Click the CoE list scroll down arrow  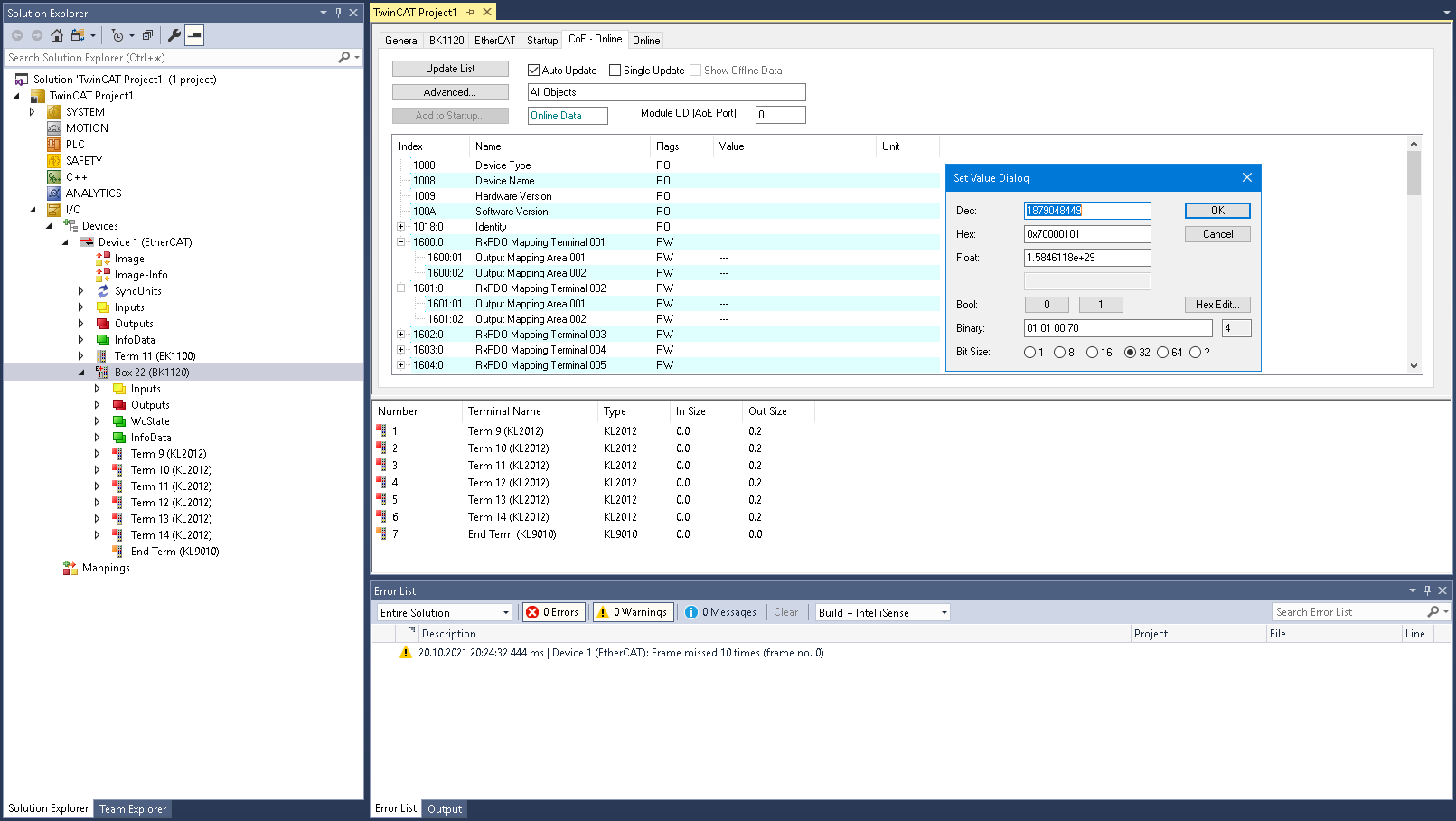[x=1414, y=366]
